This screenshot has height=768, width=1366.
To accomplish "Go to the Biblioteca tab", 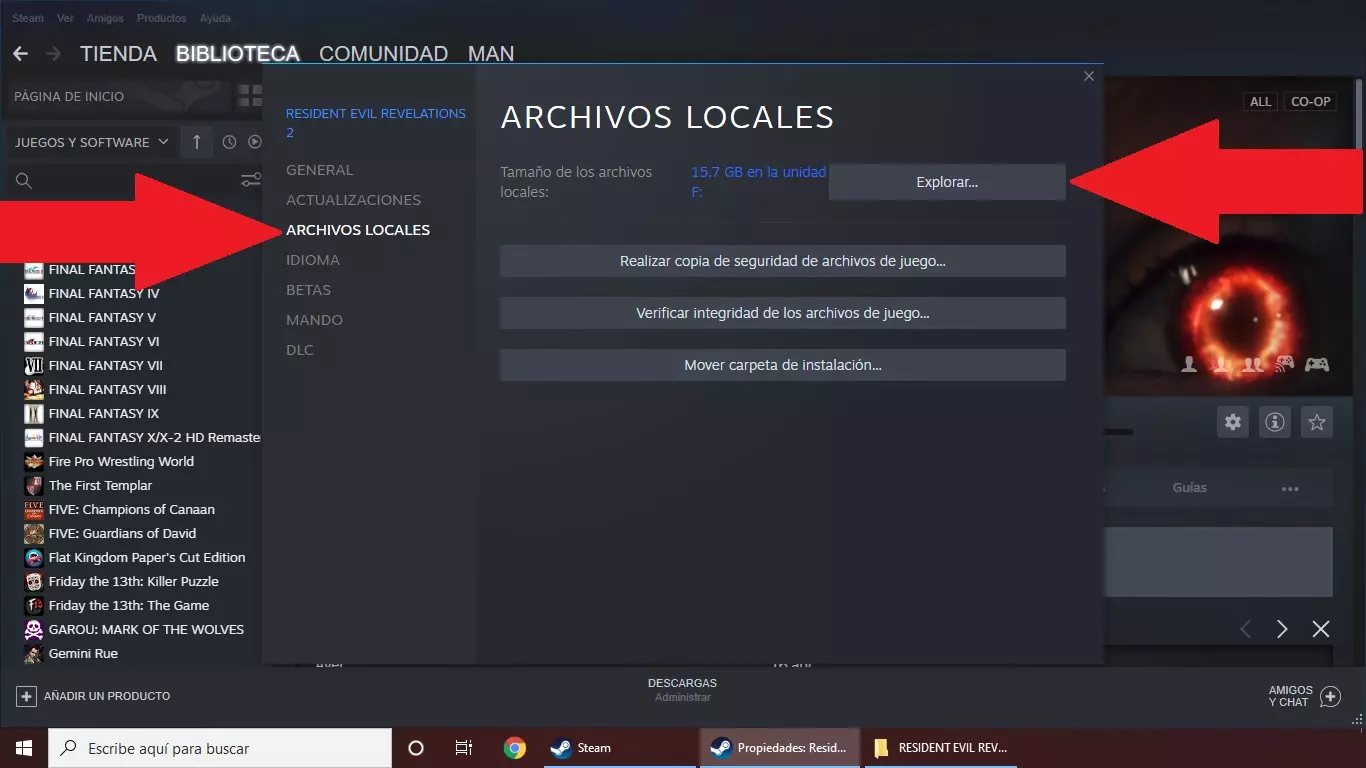I will [x=238, y=53].
